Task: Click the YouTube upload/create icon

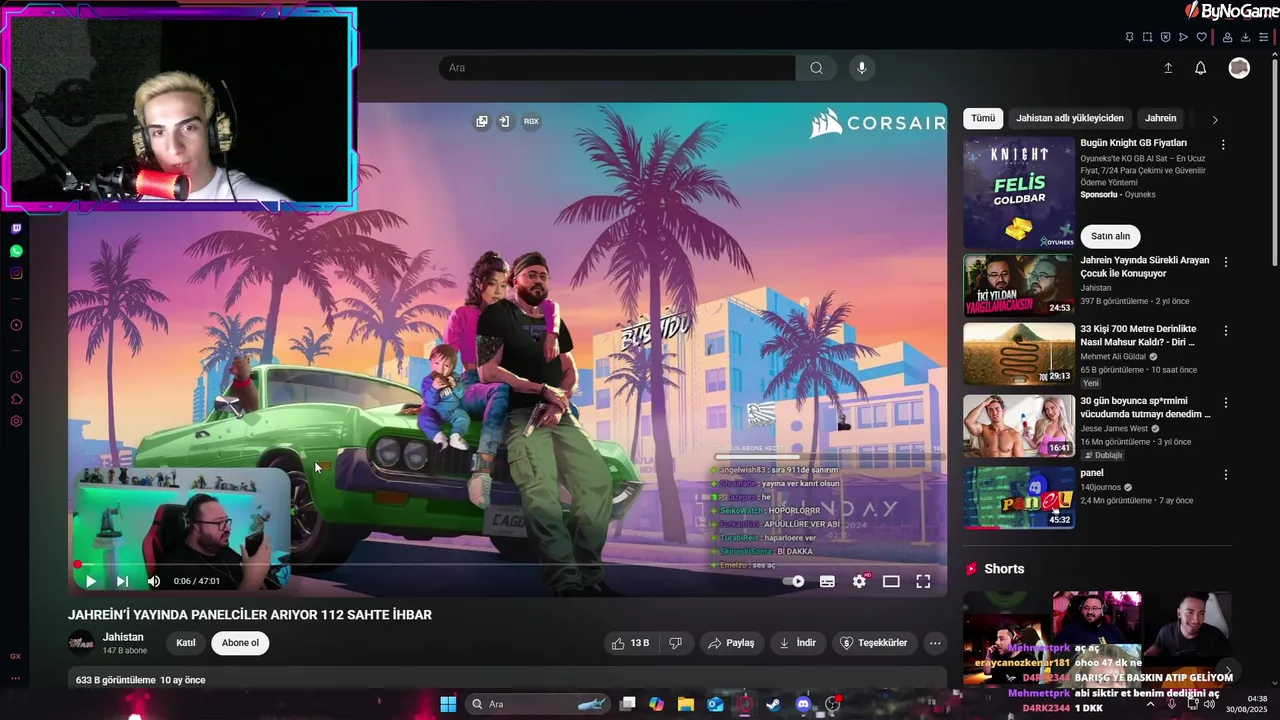Action: pyautogui.click(x=1168, y=68)
